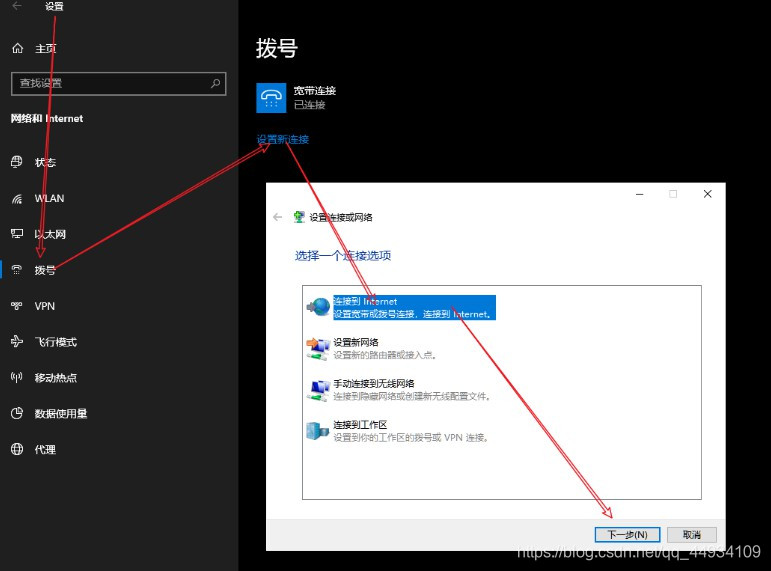Select the 宽带连接 connection entry

297,98
